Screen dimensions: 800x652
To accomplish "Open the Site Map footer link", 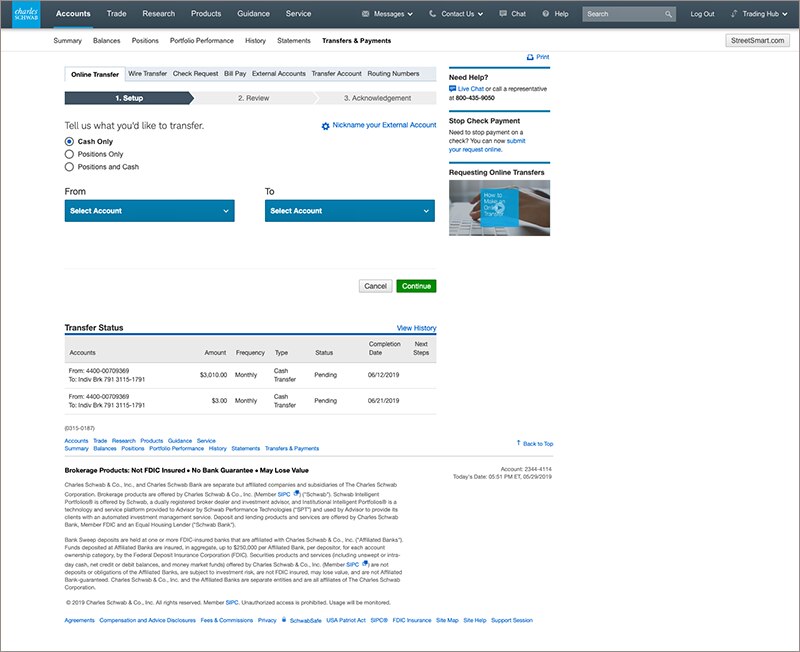I will (x=447, y=620).
